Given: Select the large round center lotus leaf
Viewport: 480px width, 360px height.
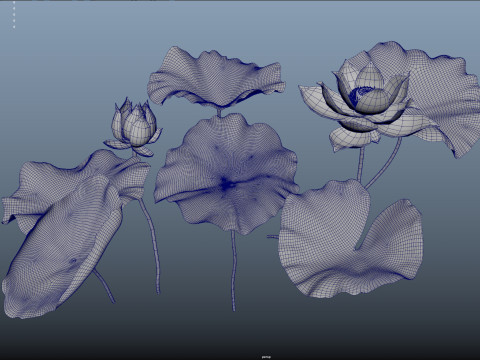Looking at the screenshot, I should [x=227, y=173].
